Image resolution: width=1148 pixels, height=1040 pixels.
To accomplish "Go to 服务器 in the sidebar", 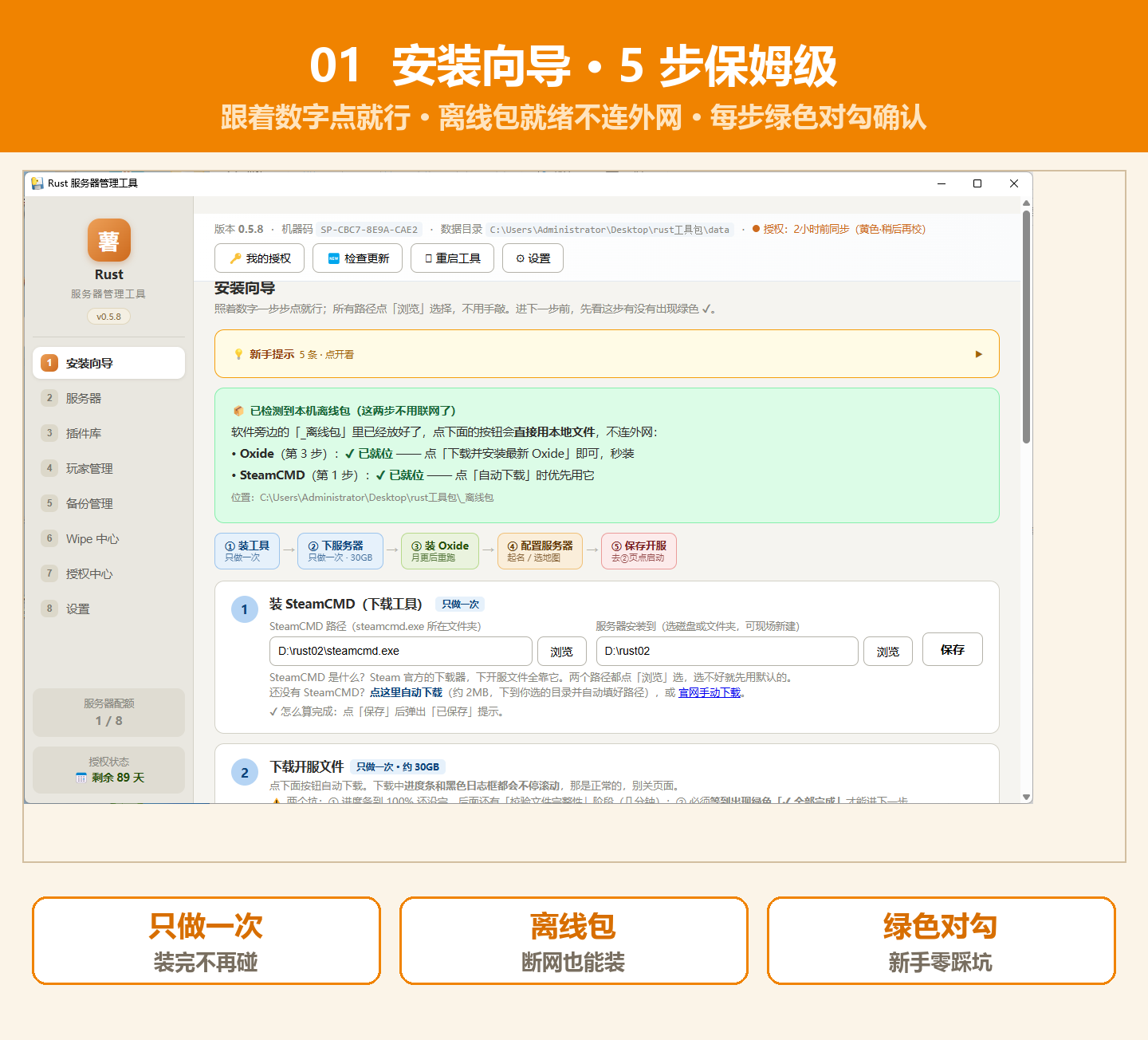I will pyautogui.click(x=108, y=398).
